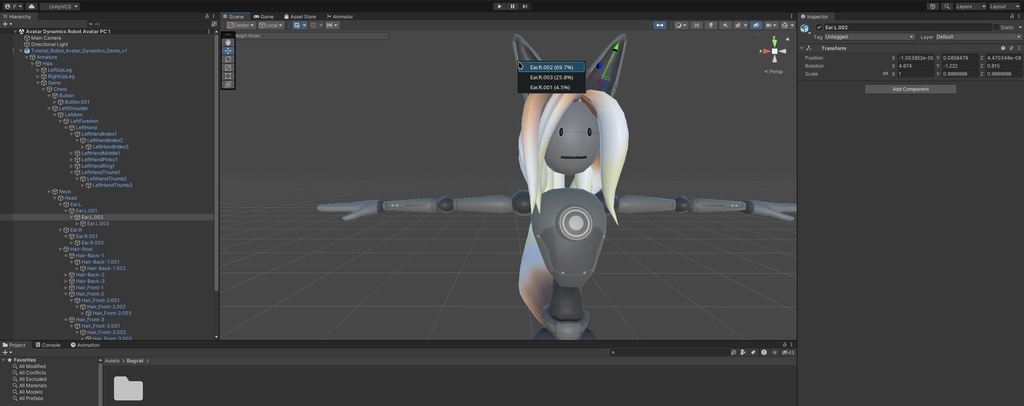Viewport: 1024px width, 406px height.
Task: Click the Ear.L.002 name field
Action: 908,27
